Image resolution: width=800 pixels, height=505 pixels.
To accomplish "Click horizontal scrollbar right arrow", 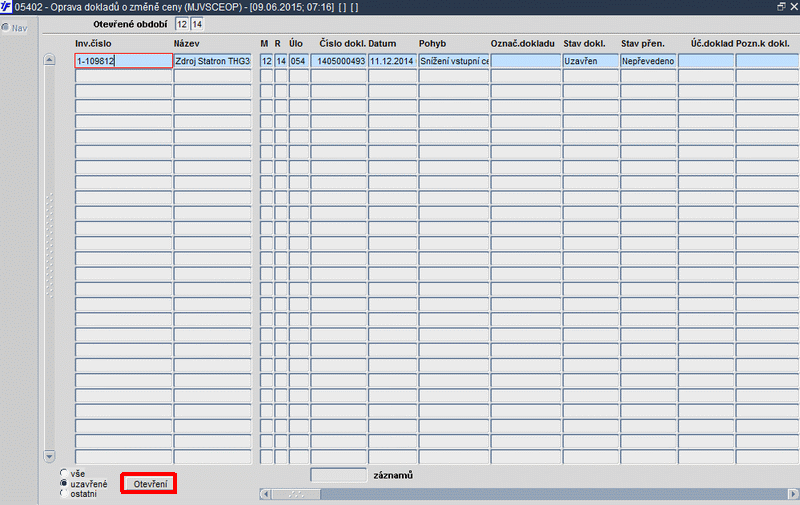I will tap(793, 494).
